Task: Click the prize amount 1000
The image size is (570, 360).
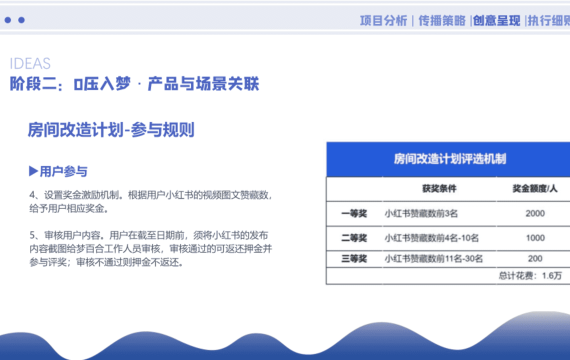Action: [535, 238]
